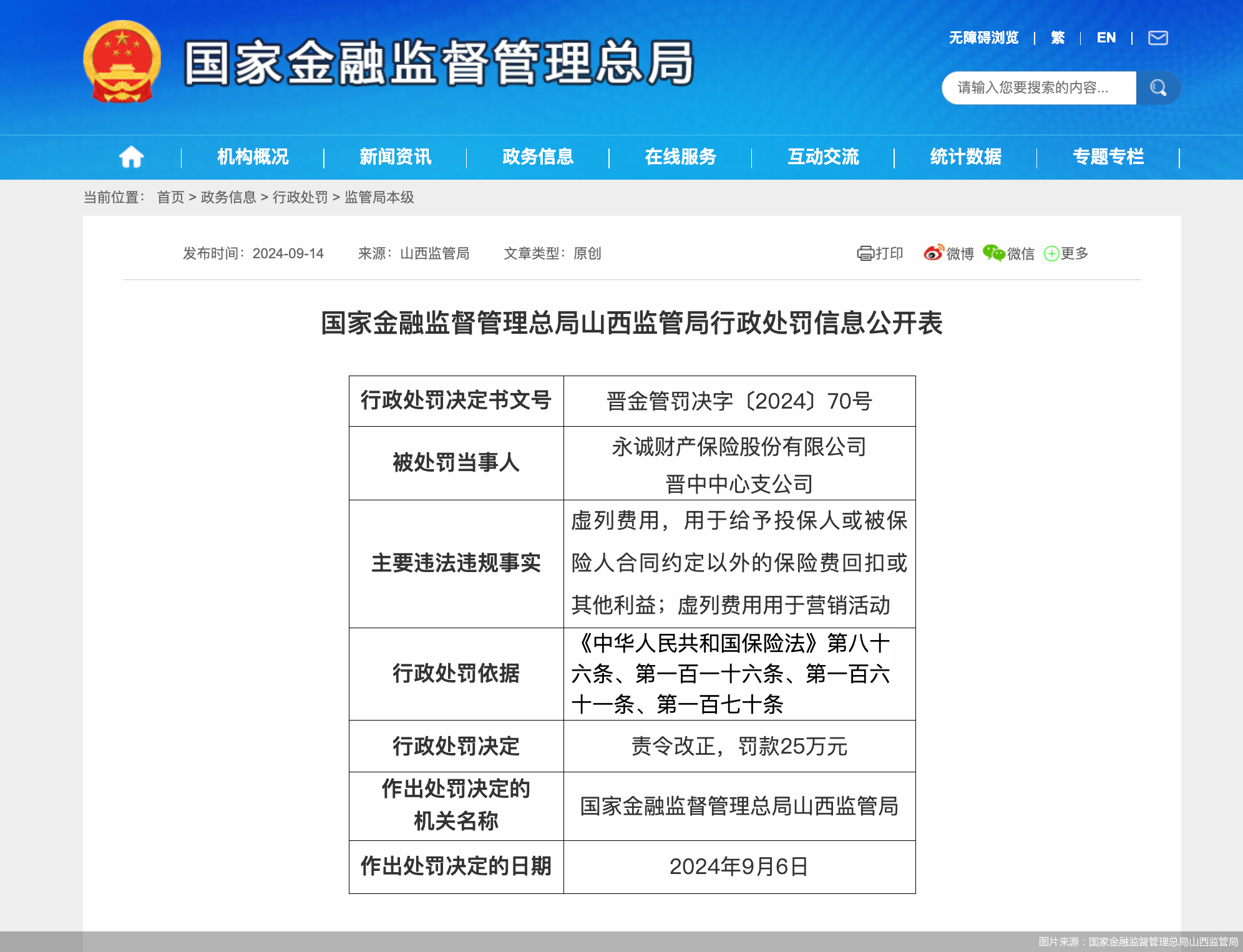Viewport: 1243px width, 952px height.
Task: Switch to traditional Chinese via 繁
Action: [1057, 38]
